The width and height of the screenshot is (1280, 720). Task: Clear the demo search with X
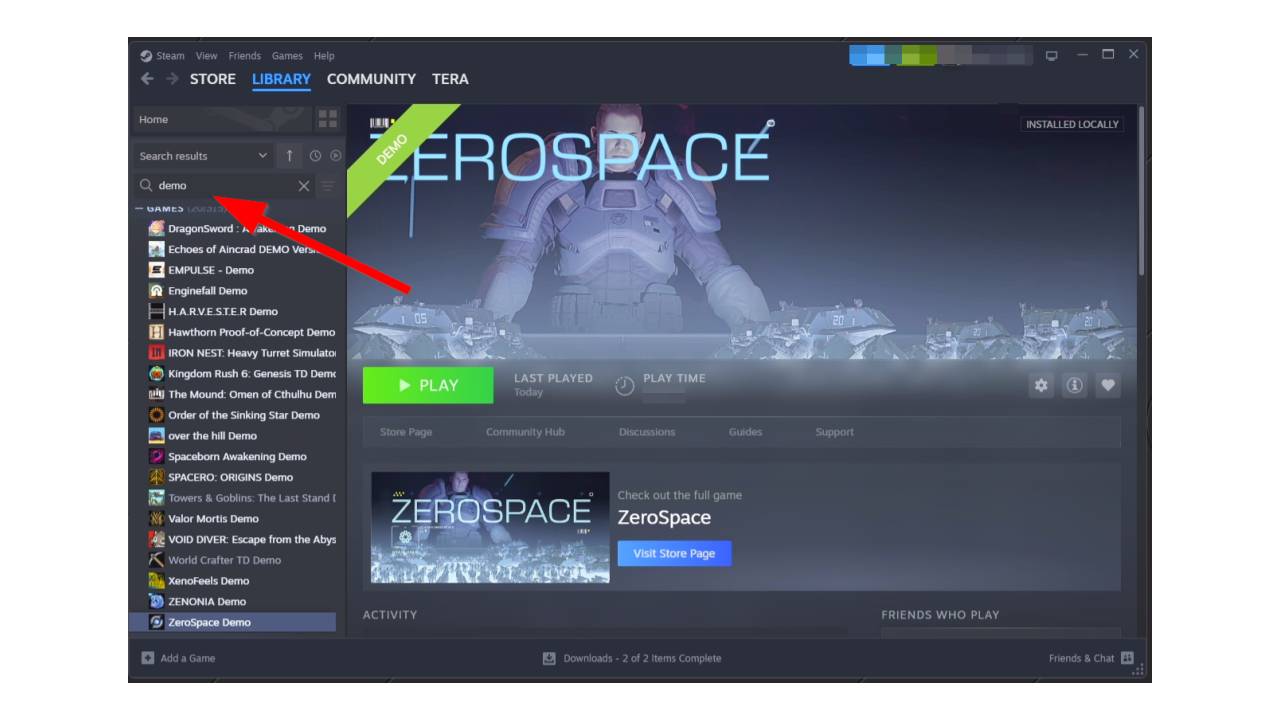coord(304,186)
